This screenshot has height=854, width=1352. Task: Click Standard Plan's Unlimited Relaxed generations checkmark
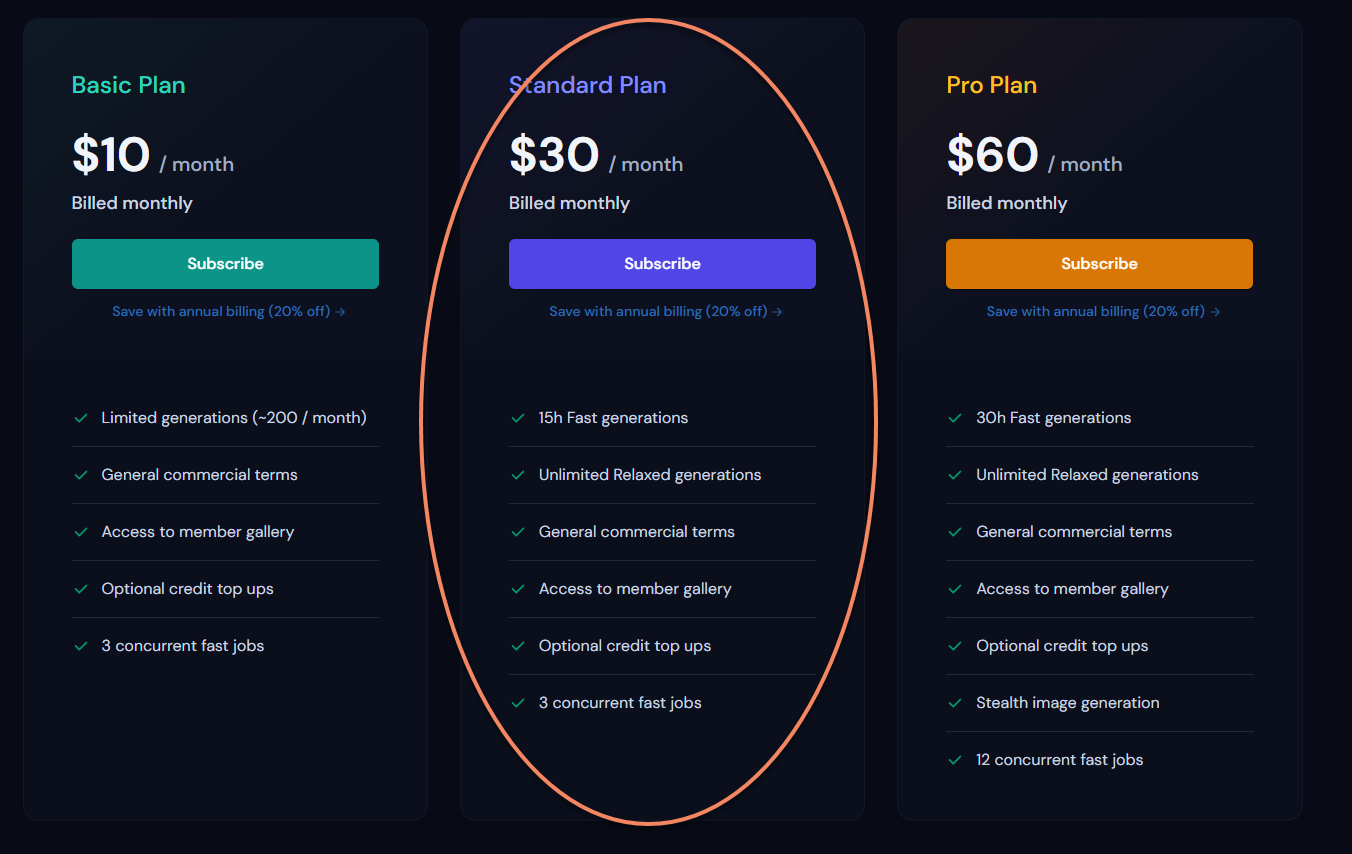518,475
